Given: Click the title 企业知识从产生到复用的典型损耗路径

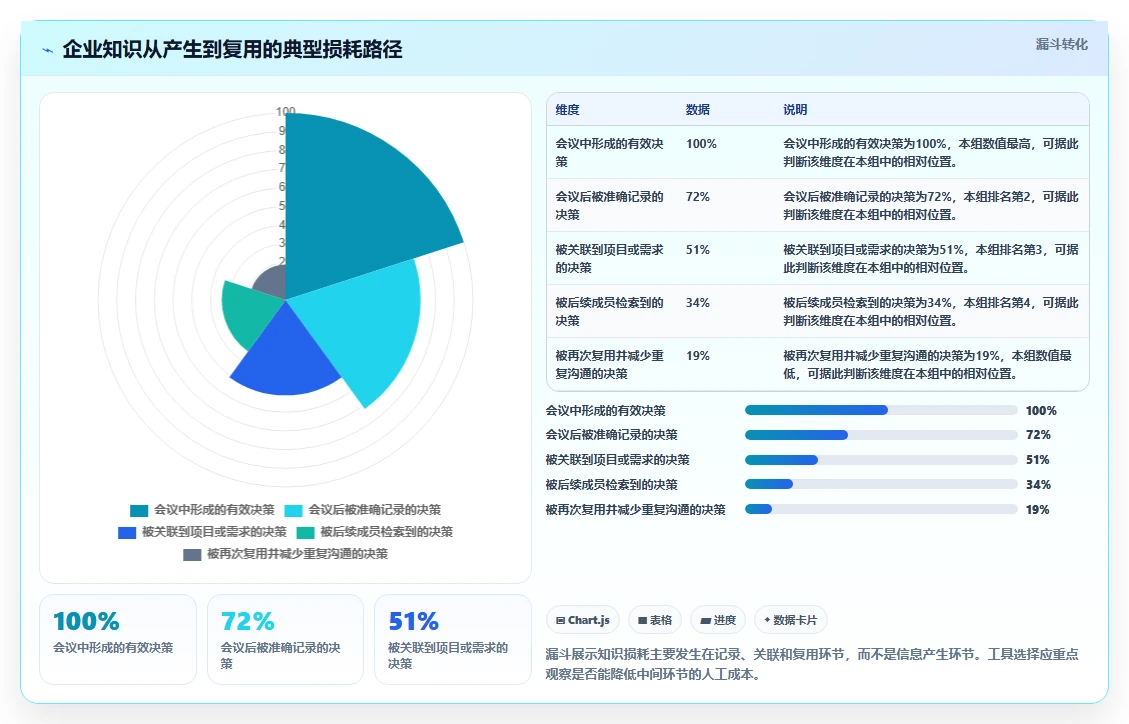Looking at the screenshot, I should 232,50.
